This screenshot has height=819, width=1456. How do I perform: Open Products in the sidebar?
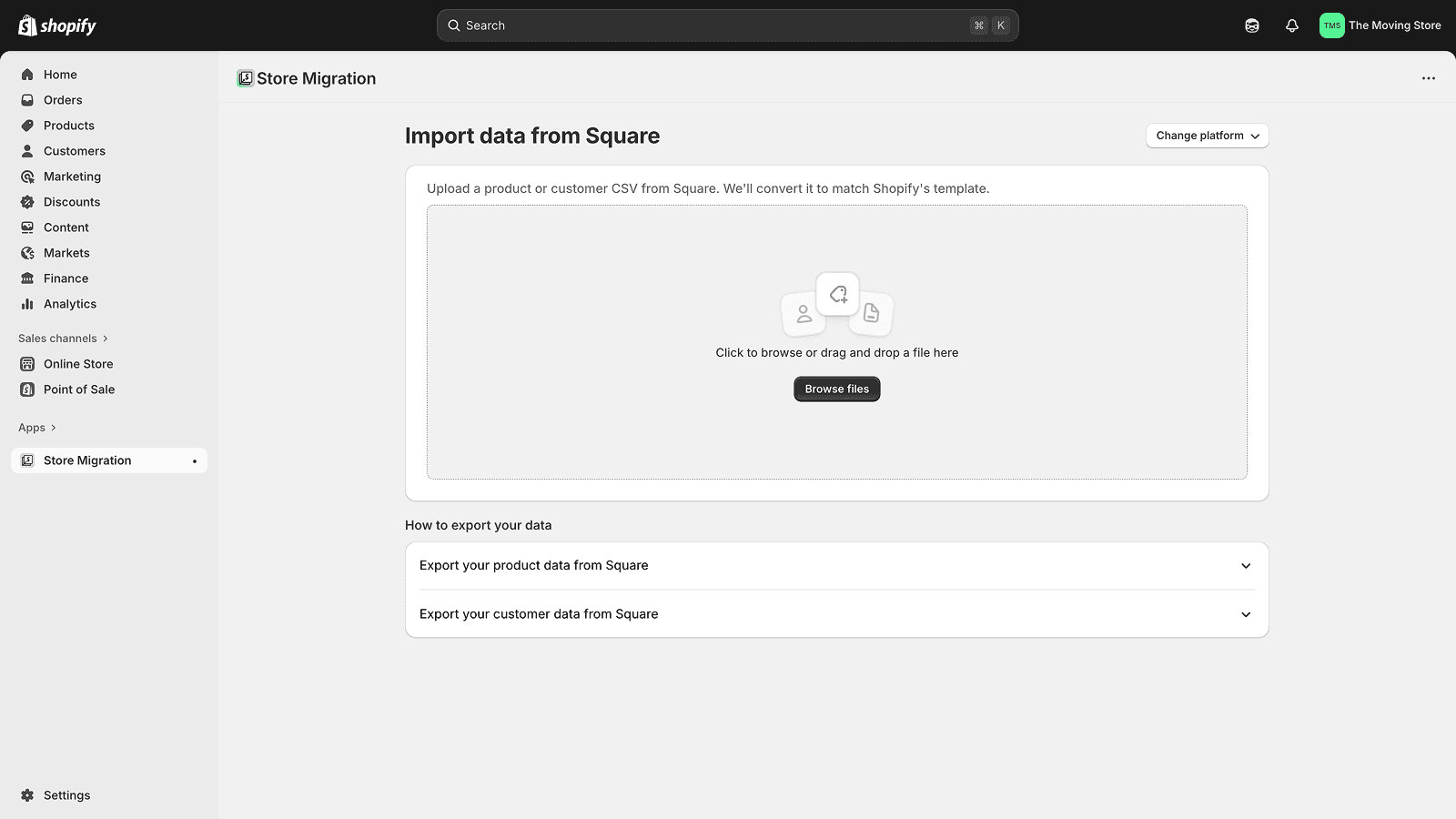(109, 126)
